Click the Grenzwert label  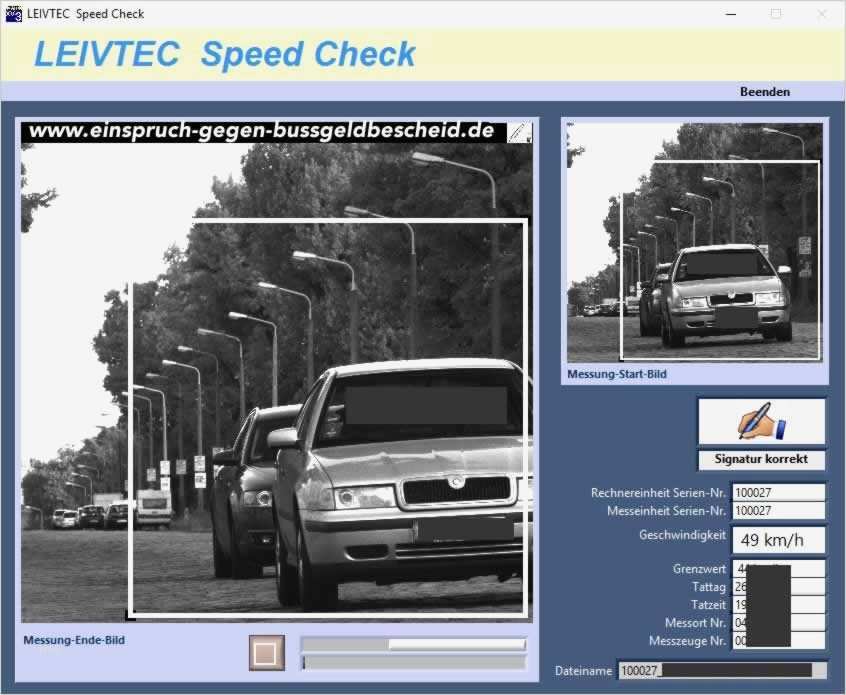(699, 569)
